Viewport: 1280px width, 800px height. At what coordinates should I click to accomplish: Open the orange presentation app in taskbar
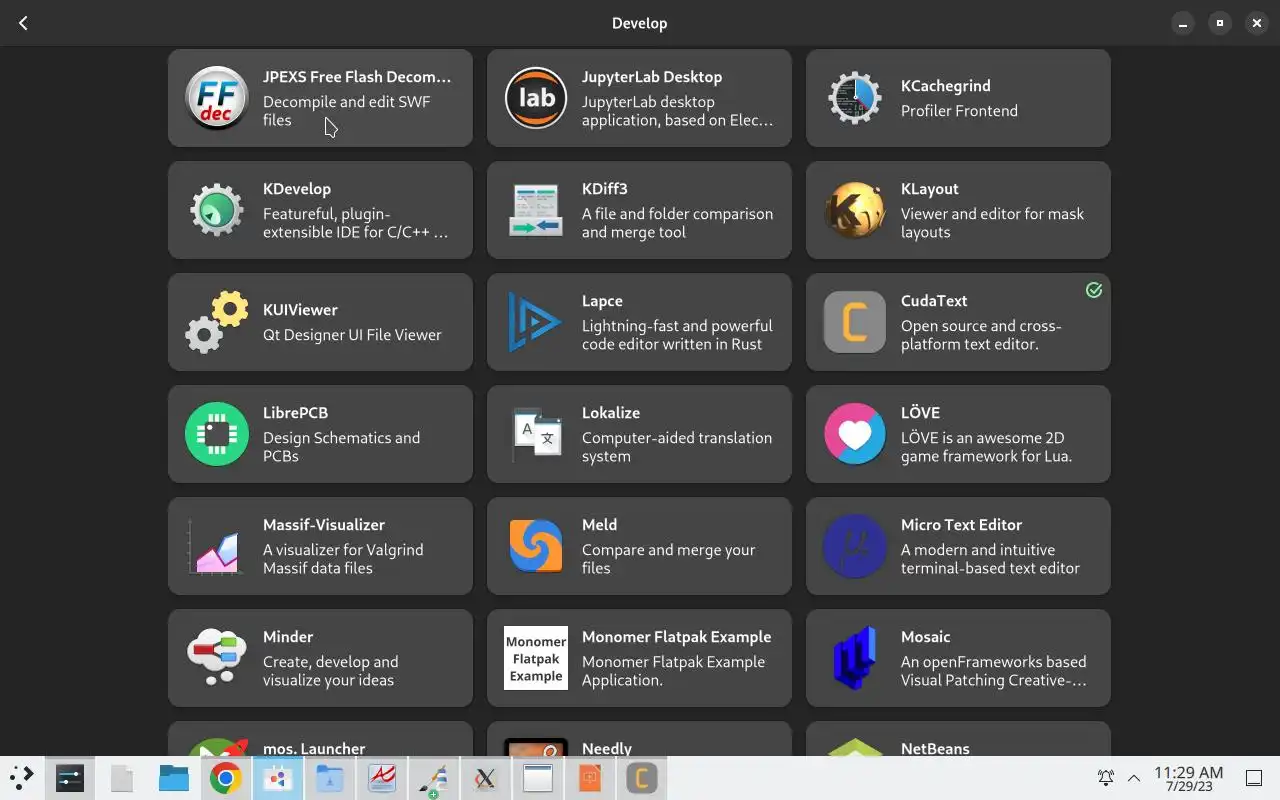590,778
